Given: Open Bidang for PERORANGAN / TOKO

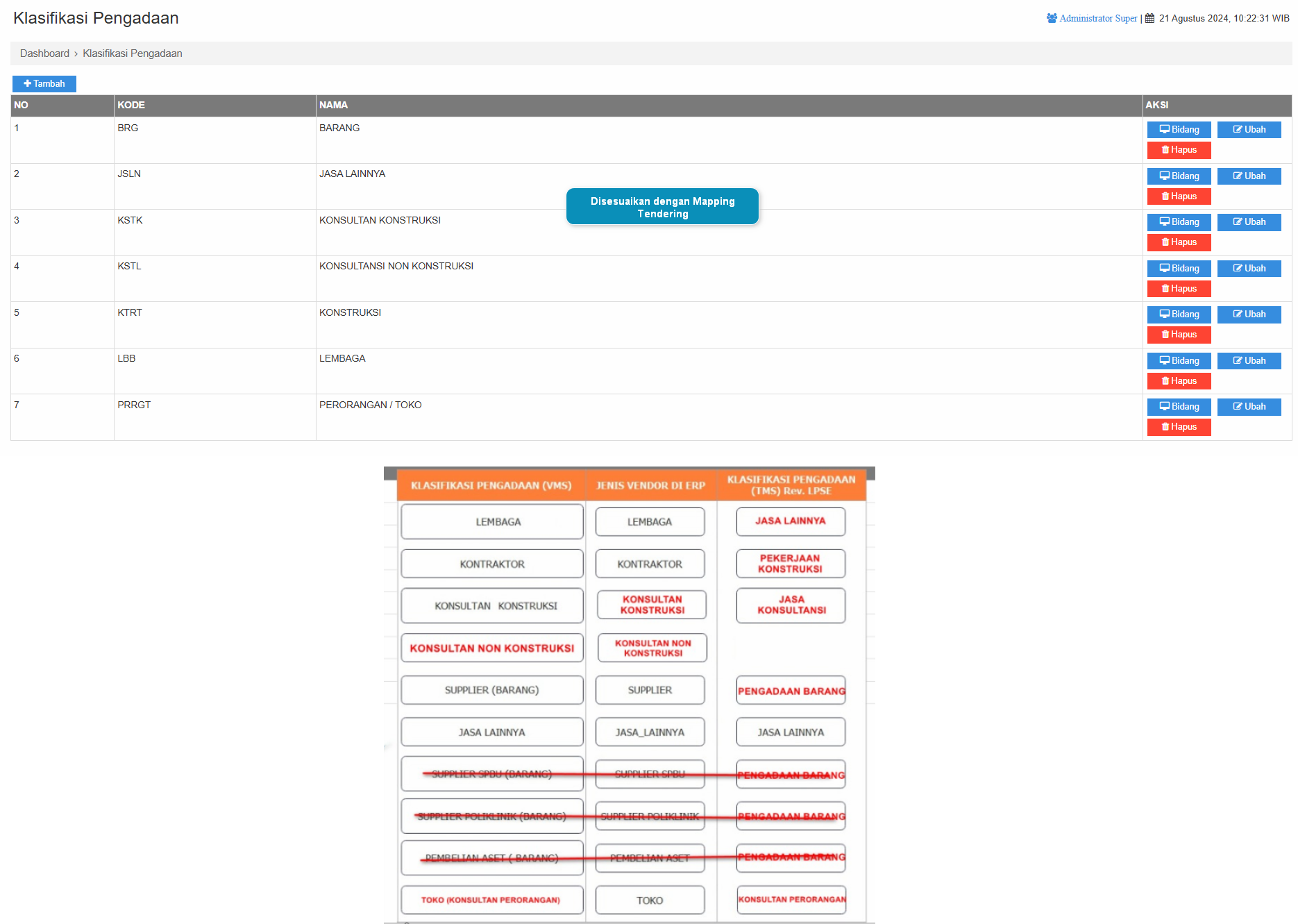Looking at the screenshot, I should click(x=1179, y=407).
